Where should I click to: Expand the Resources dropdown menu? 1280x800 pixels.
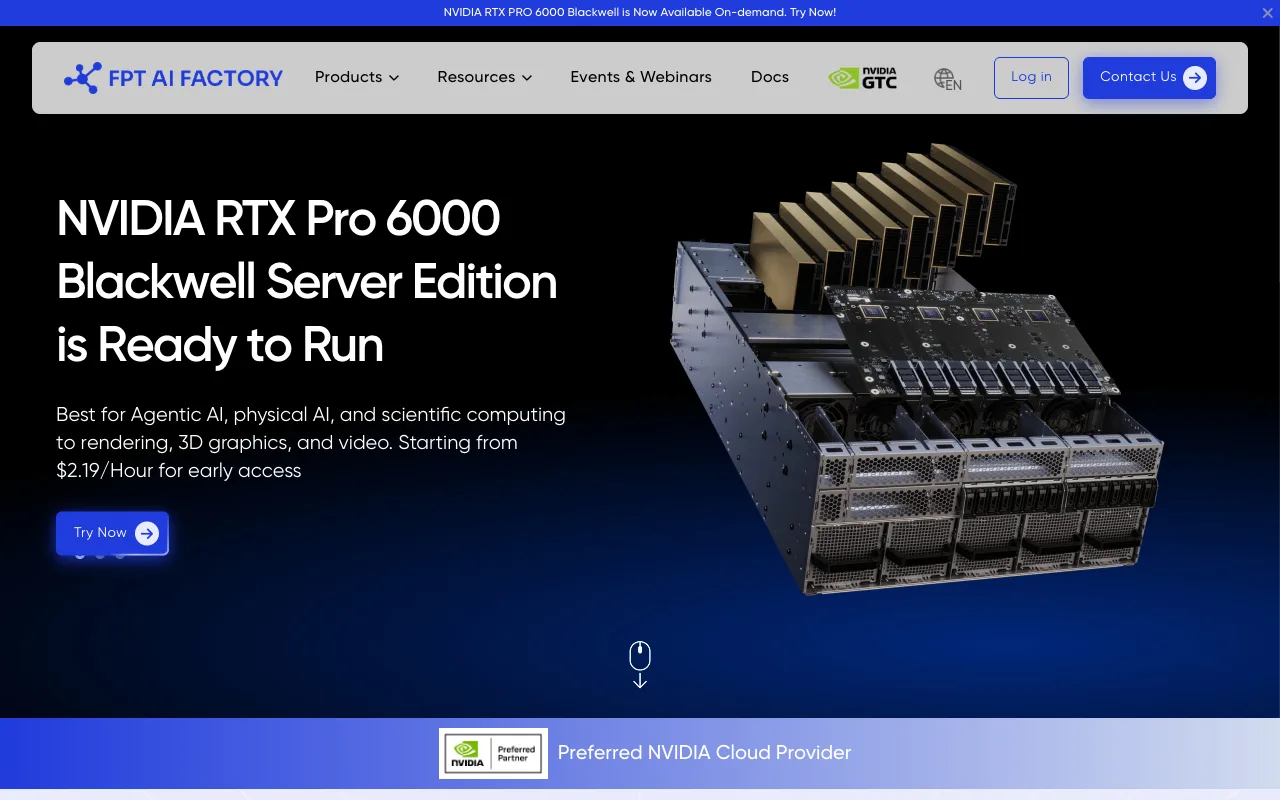(485, 77)
